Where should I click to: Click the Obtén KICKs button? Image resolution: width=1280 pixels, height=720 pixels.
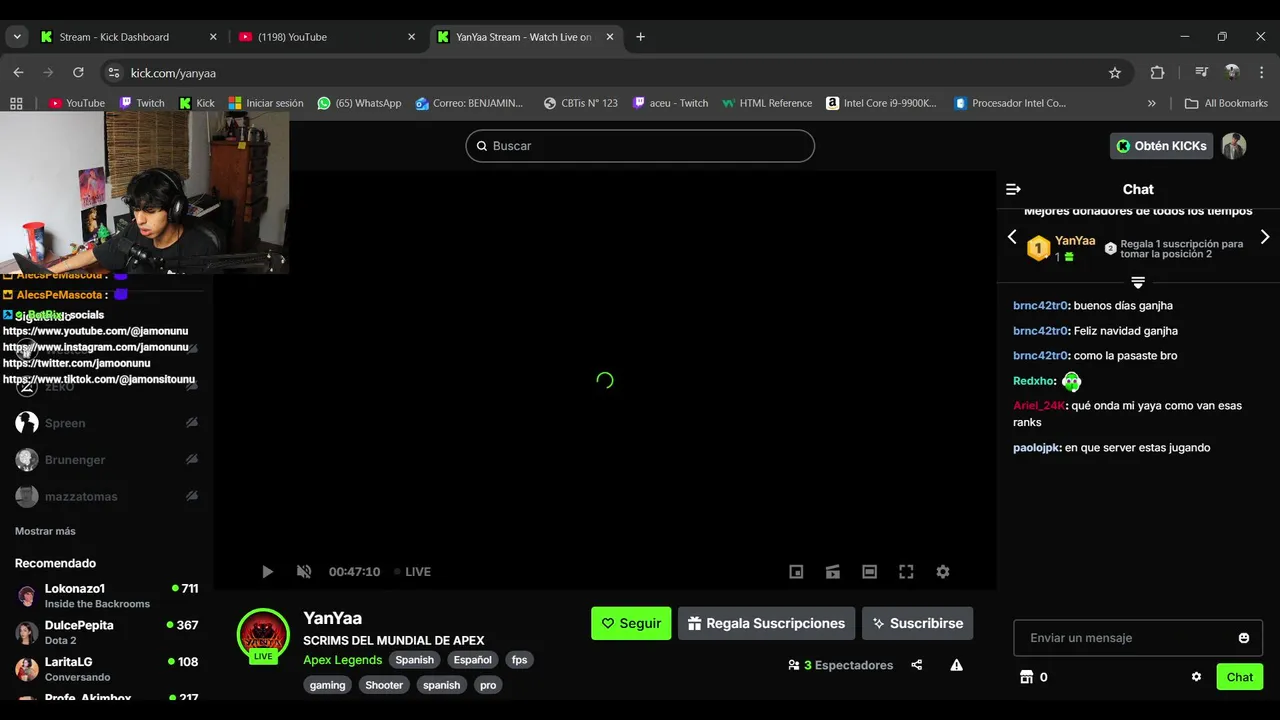coord(1161,146)
